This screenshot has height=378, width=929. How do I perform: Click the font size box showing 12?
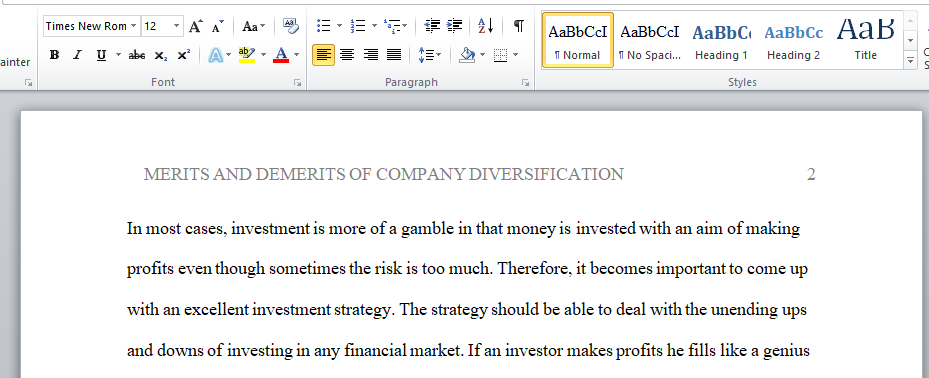(156, 26)
